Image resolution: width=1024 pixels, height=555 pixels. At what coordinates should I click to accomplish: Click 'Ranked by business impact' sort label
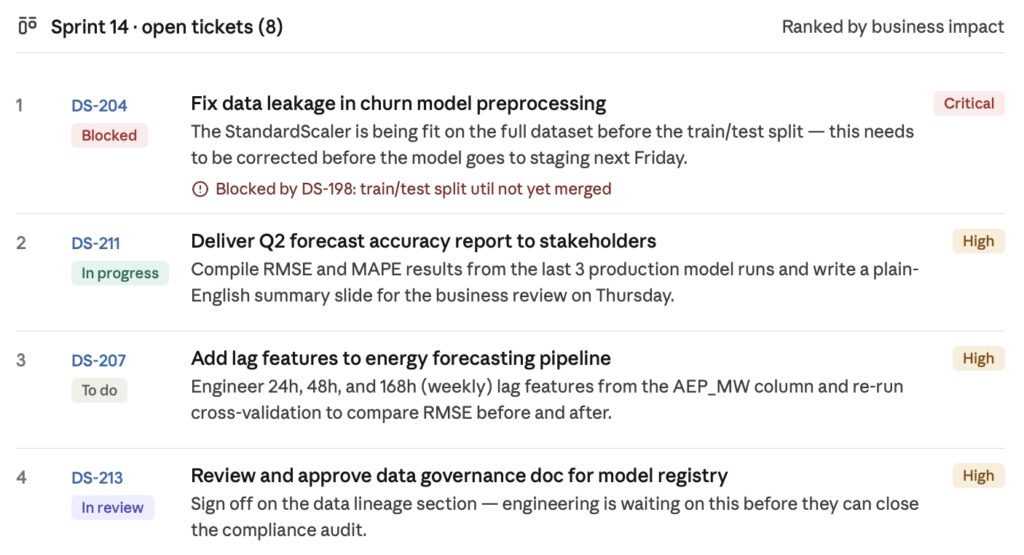[x=893, y=27]
